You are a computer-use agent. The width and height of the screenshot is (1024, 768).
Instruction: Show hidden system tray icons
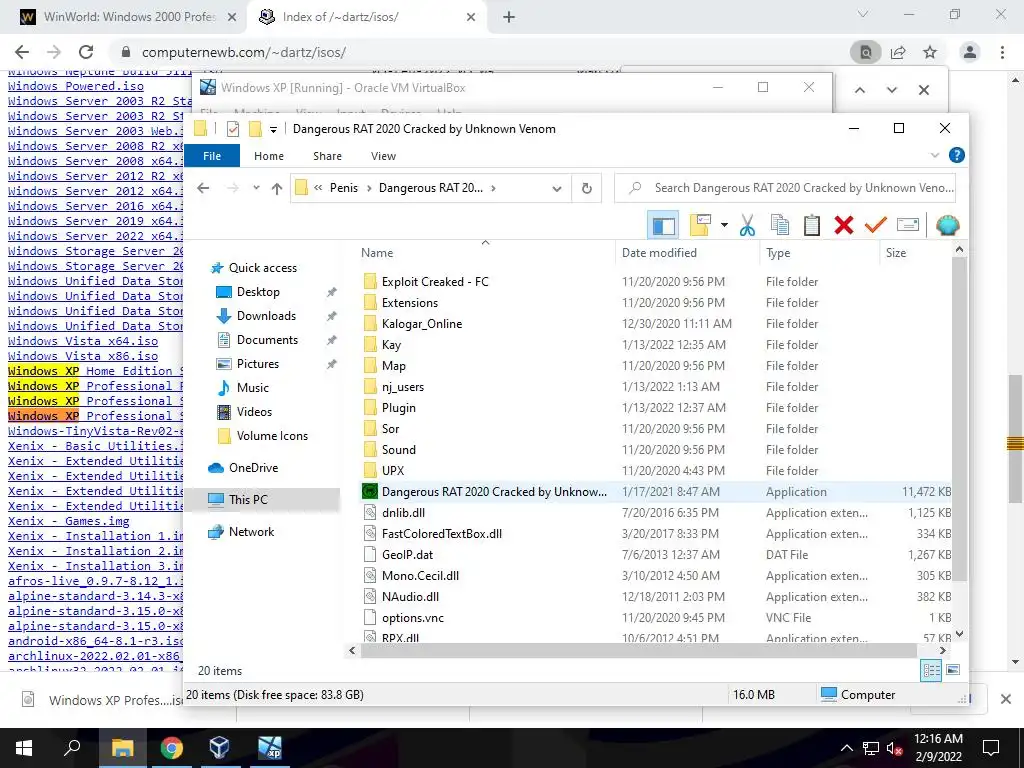click(x=846, y=748)
